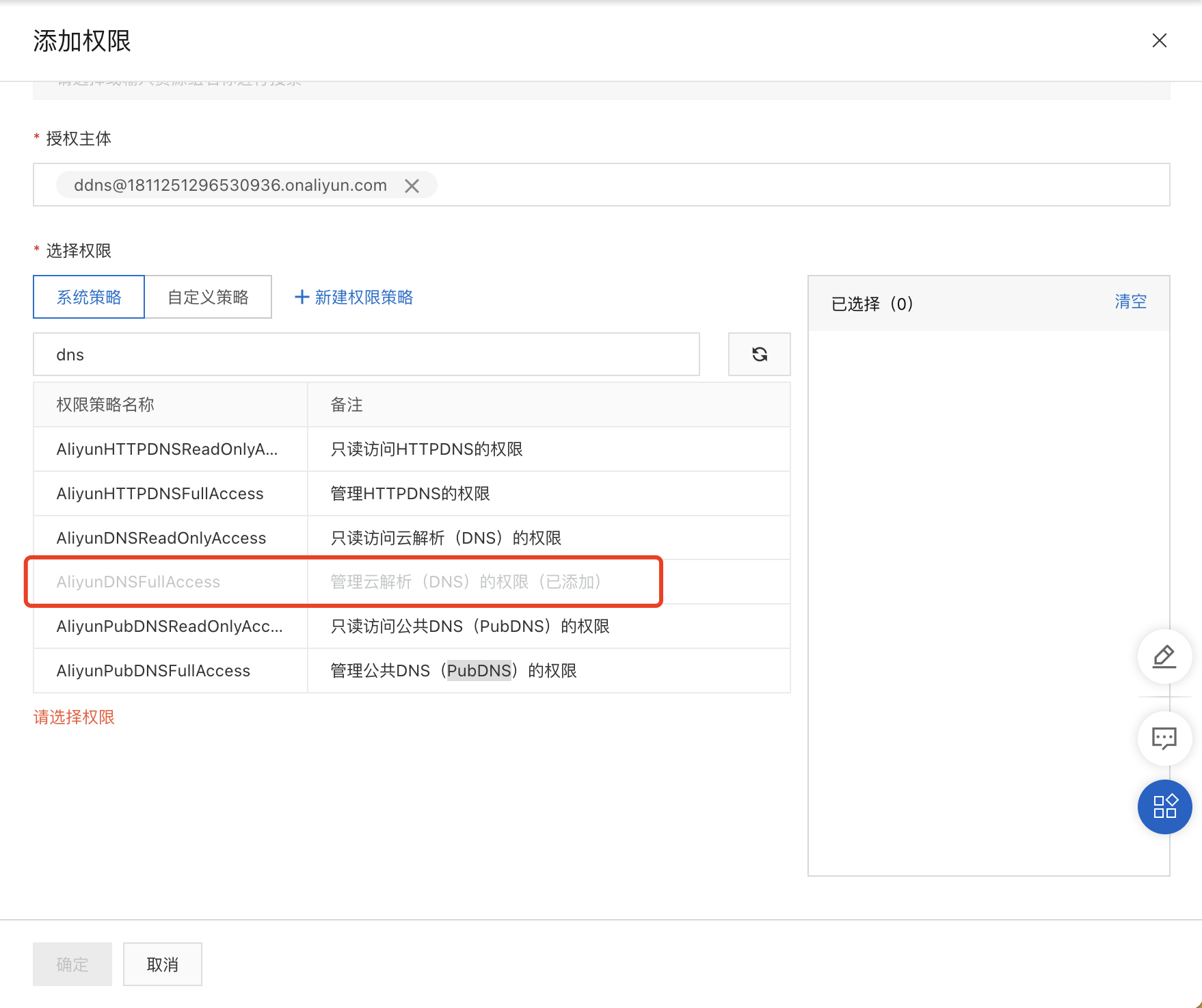Open the pencil edit floating button
The width and height of the screenshot is (1202, 1008).
pos(1164,656)
